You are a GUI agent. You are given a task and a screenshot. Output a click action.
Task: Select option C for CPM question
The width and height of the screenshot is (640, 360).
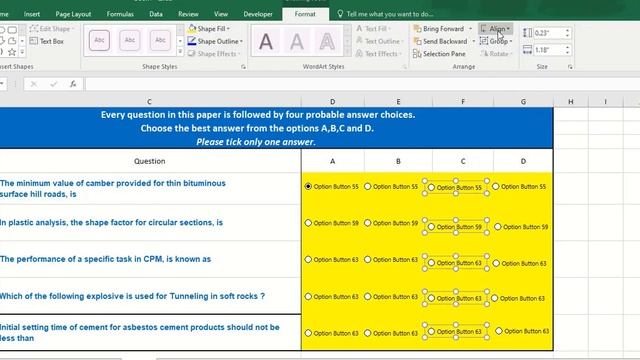(431, 263)
